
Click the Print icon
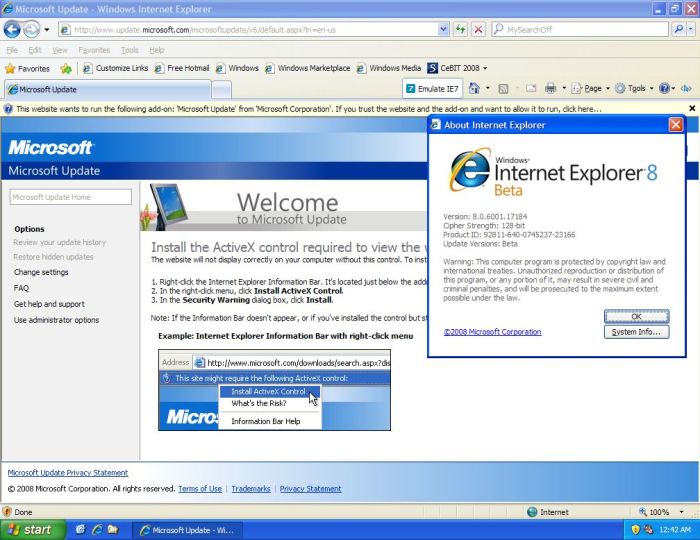[550, 88]
